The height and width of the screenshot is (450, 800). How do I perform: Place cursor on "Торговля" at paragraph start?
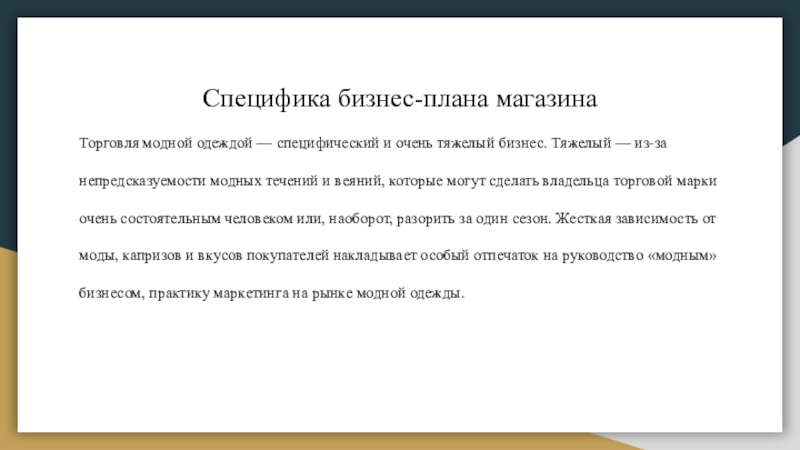coord(109,143)
